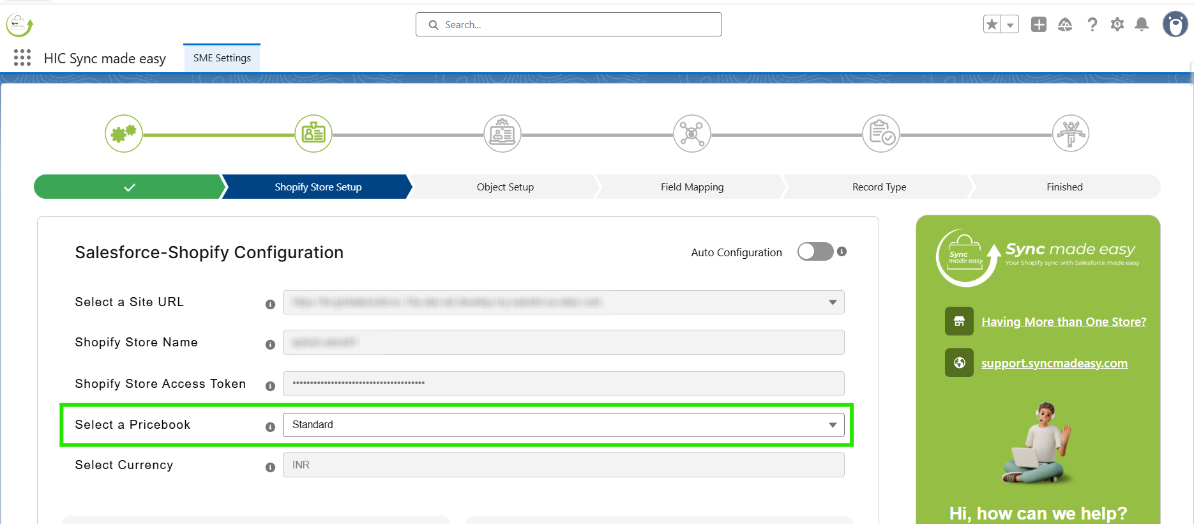Click the Shopify Store Name info icon

point(270,344)
